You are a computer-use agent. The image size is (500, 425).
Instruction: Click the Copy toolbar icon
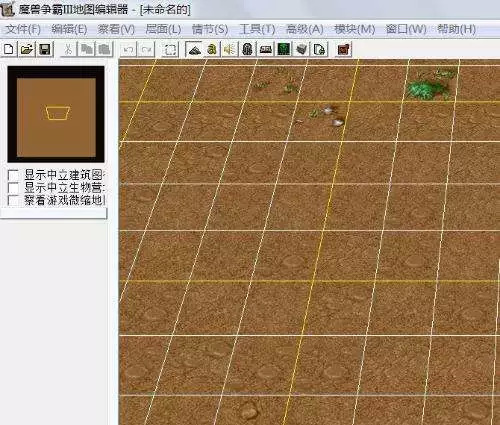[x=87, y=50]
